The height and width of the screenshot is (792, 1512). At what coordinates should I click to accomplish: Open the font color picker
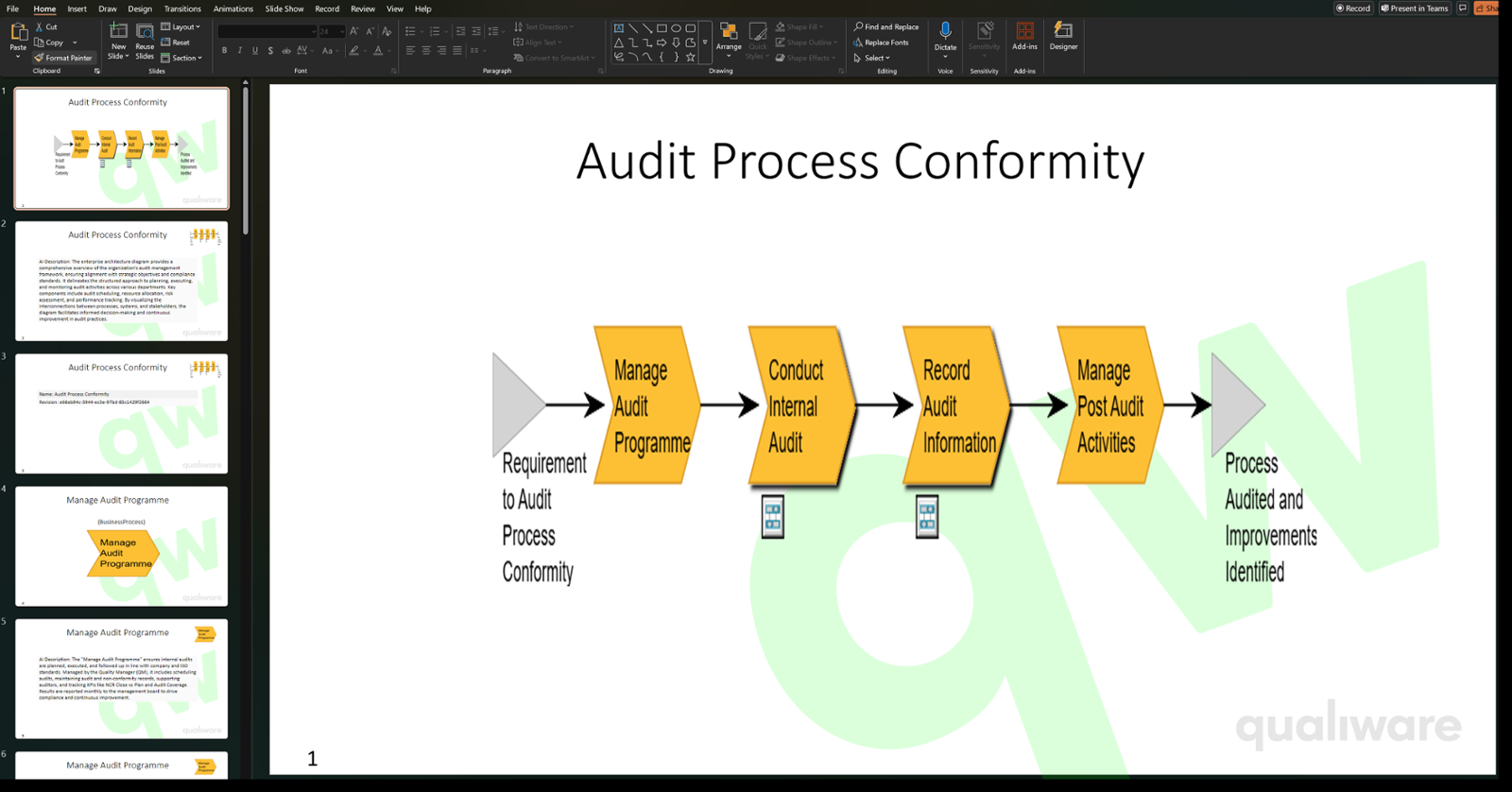(x=381, y=50)
